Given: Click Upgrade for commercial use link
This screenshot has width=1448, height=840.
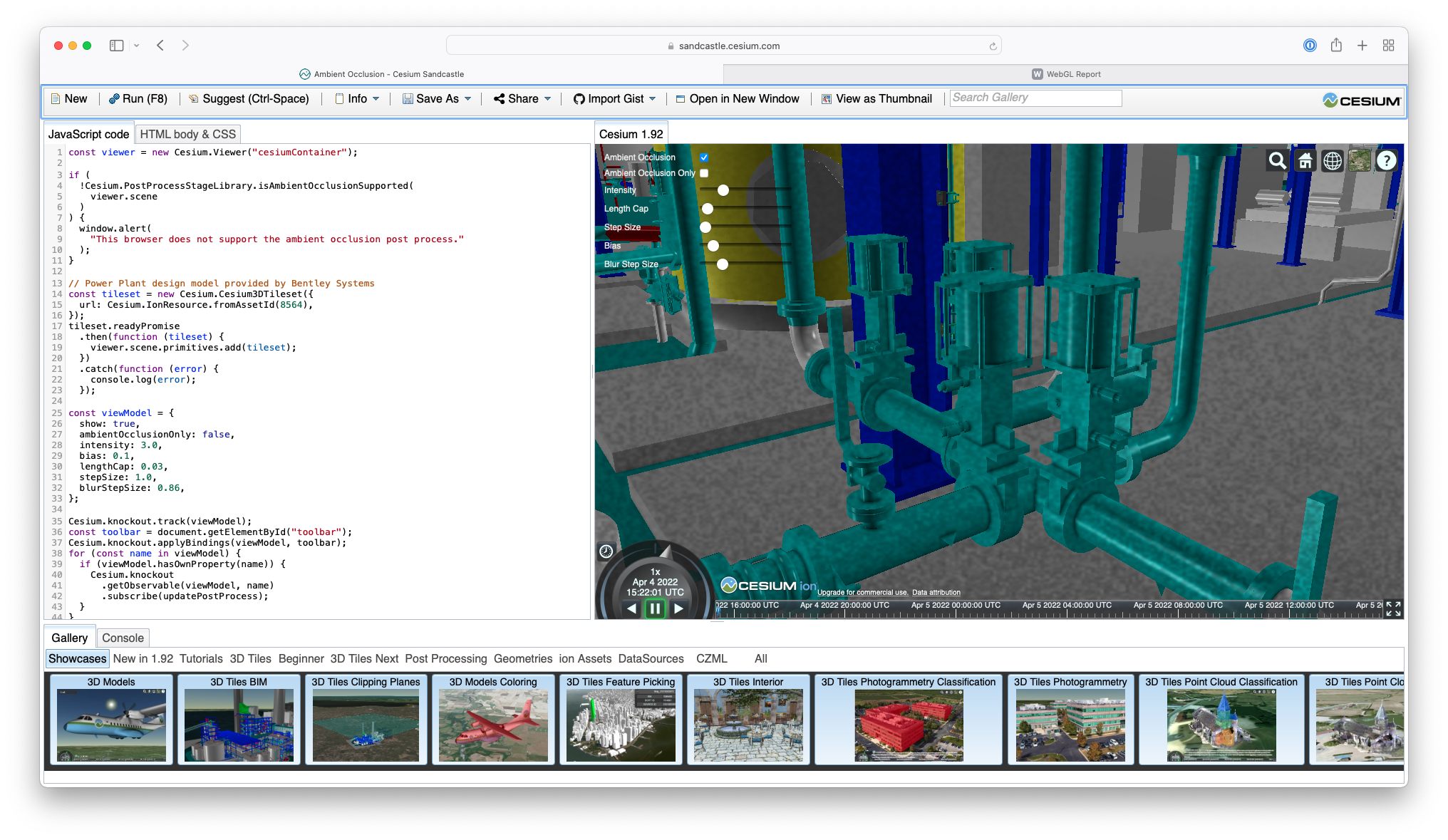Looking at the screenshot, I should pos(862,592).
